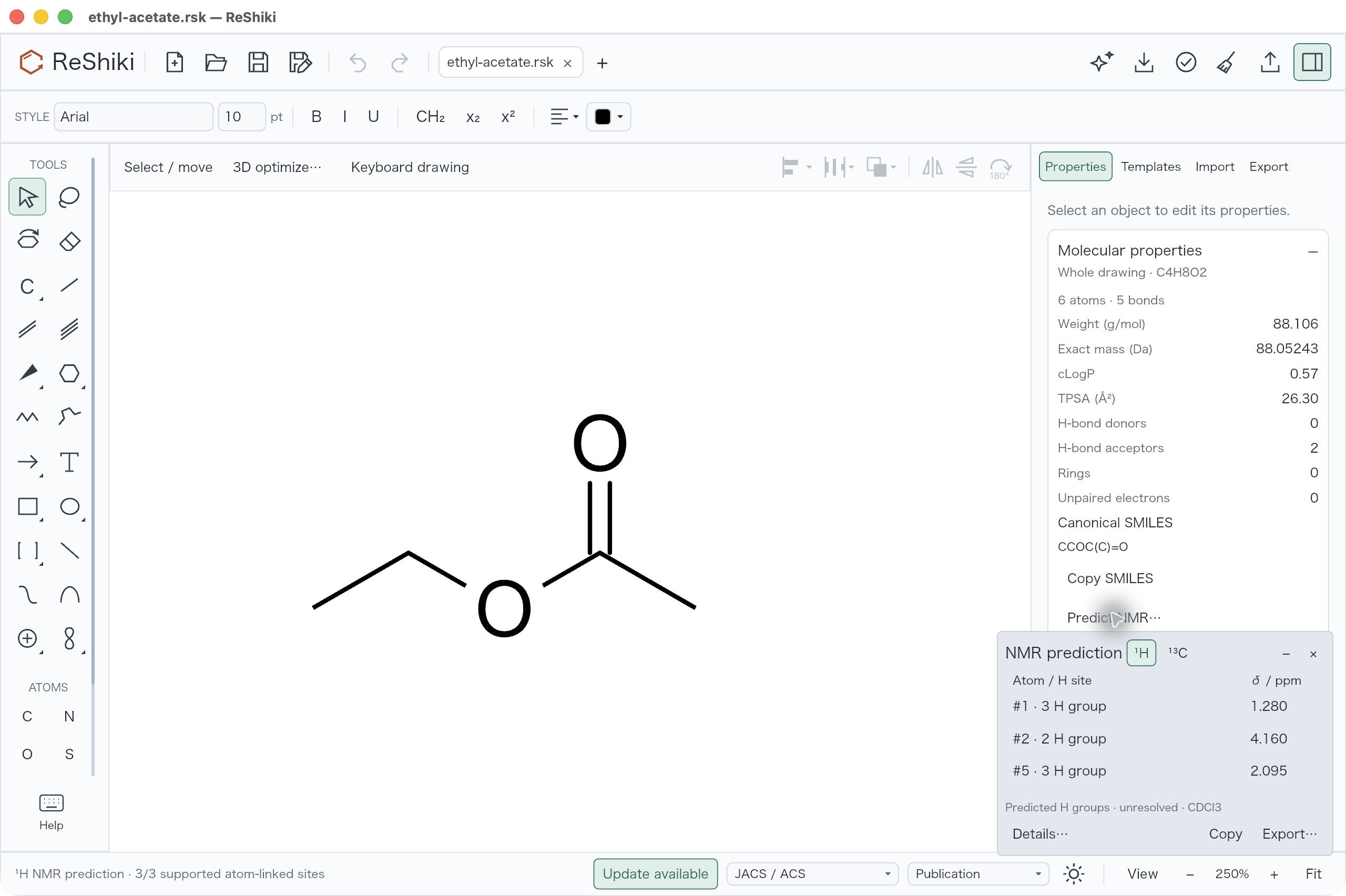Select the single bond line tool

(x=69, y=285)
